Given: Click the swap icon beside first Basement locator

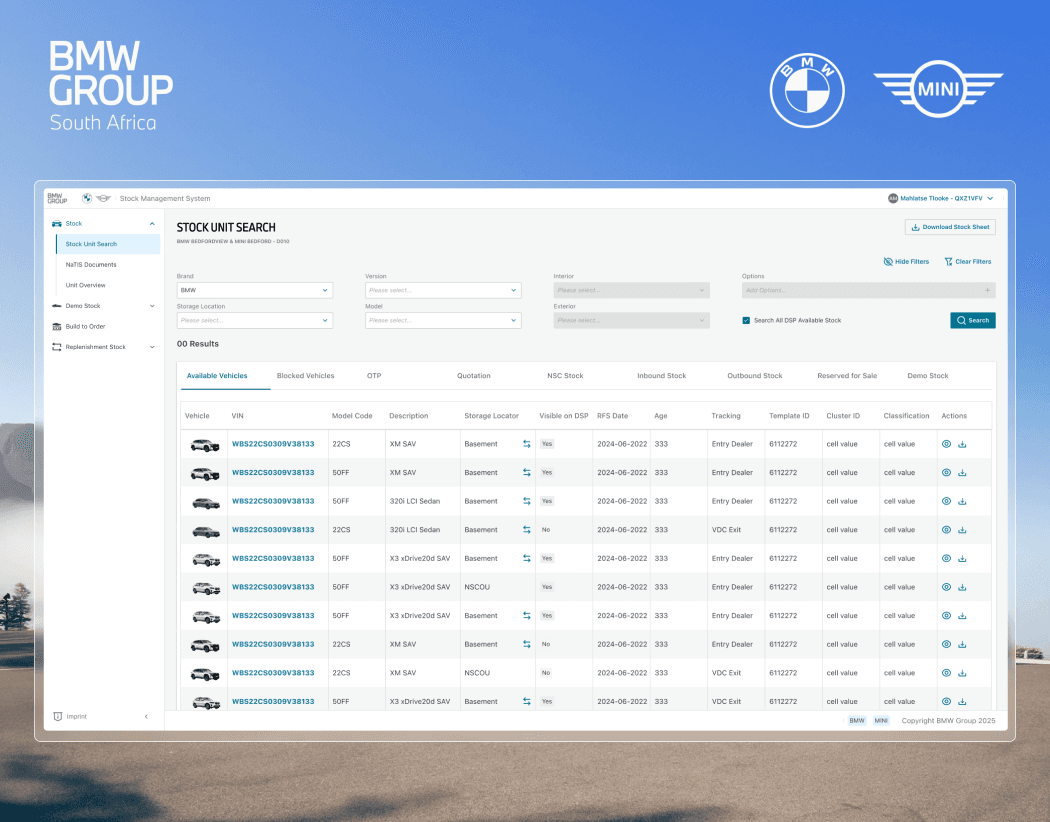Looking at the screenshot, I should [x=526, y=444].
